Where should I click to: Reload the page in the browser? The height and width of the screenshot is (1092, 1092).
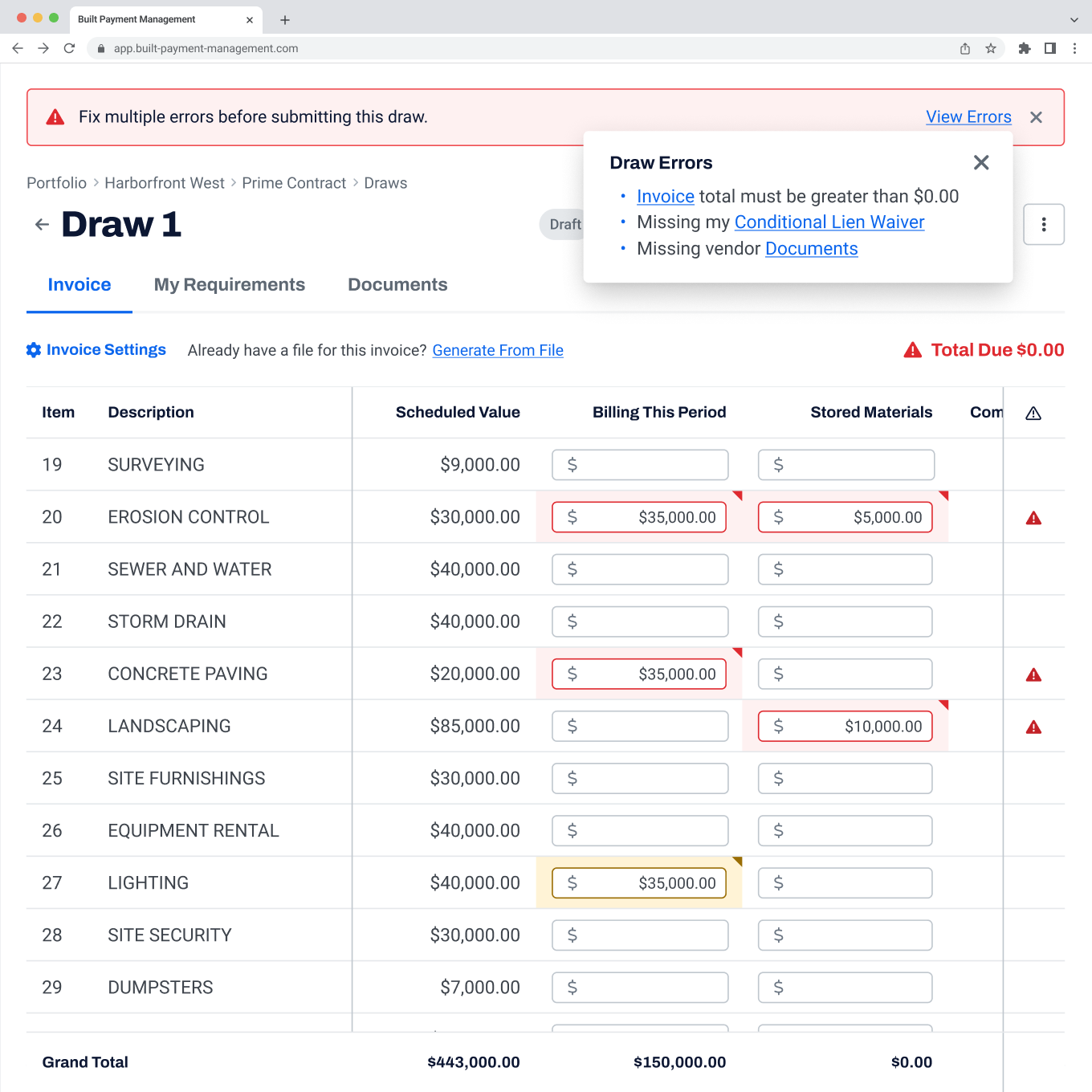pyautogui.click(x=69, y=49)
